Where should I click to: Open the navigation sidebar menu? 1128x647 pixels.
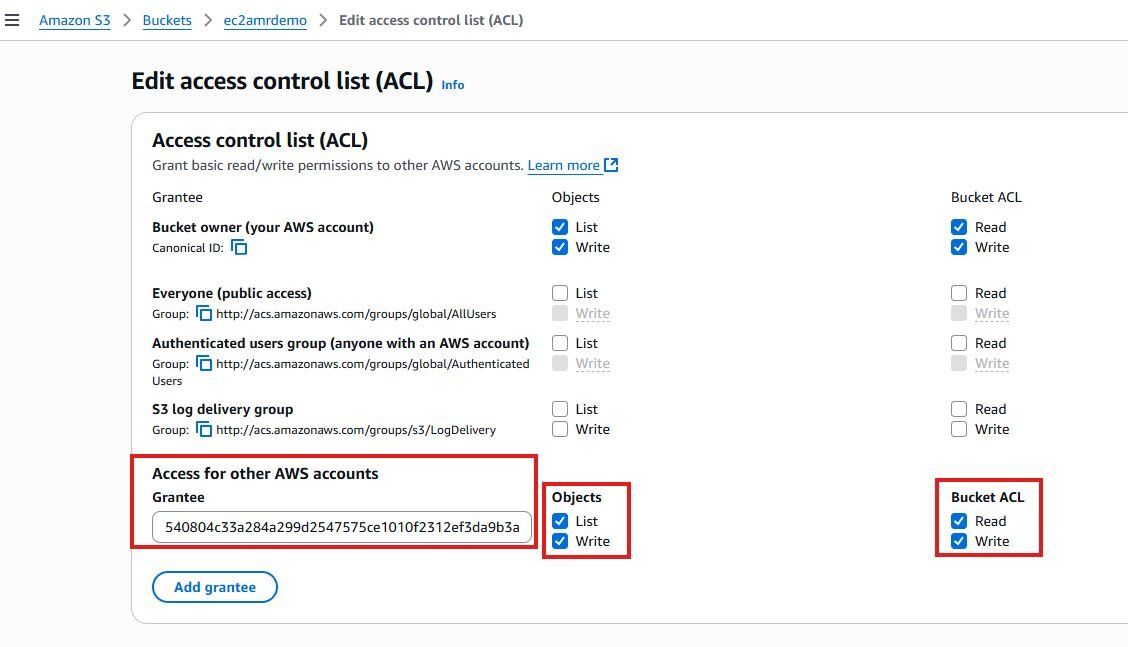click(12, 19)
